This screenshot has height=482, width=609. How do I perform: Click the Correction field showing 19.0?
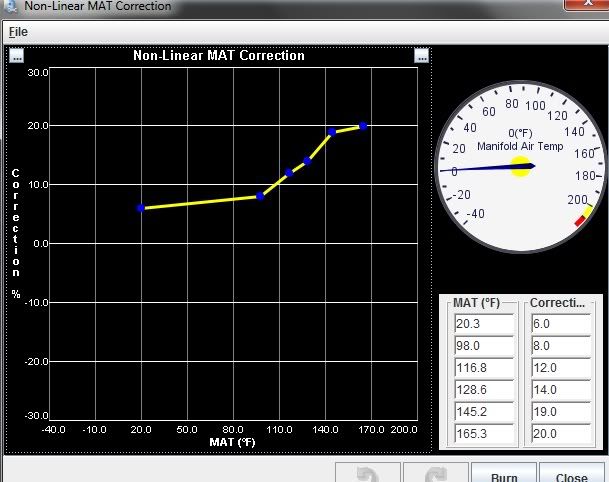point(560,412)
